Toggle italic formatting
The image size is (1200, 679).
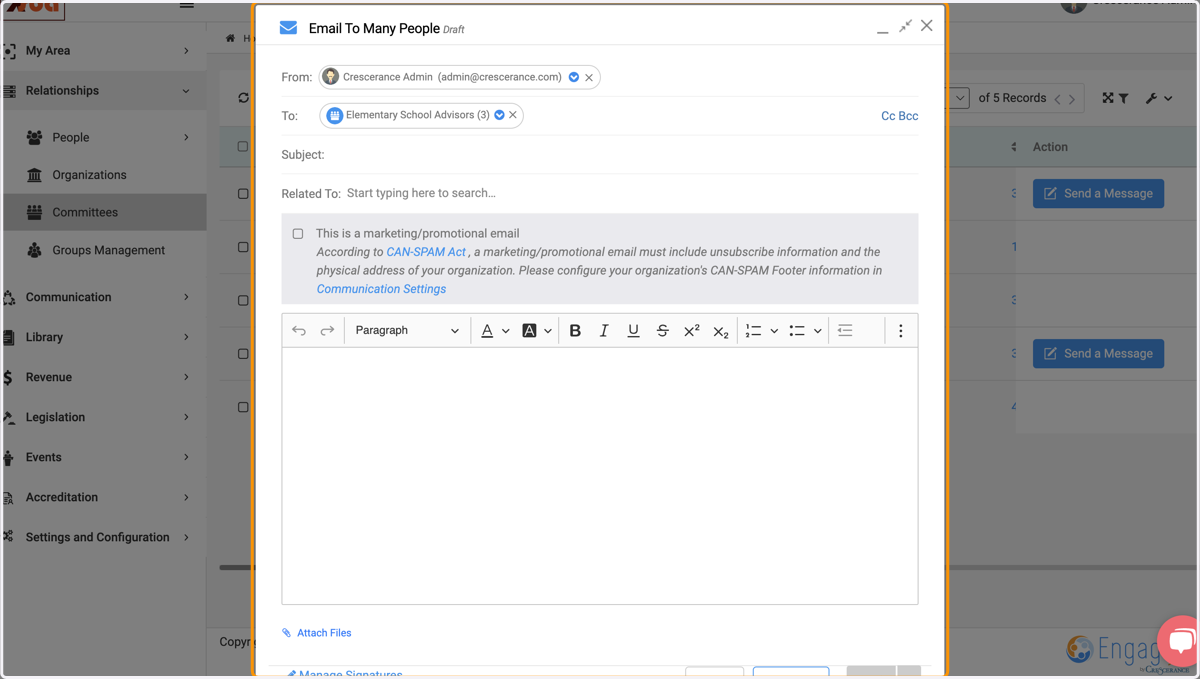[x=604, y=330]
